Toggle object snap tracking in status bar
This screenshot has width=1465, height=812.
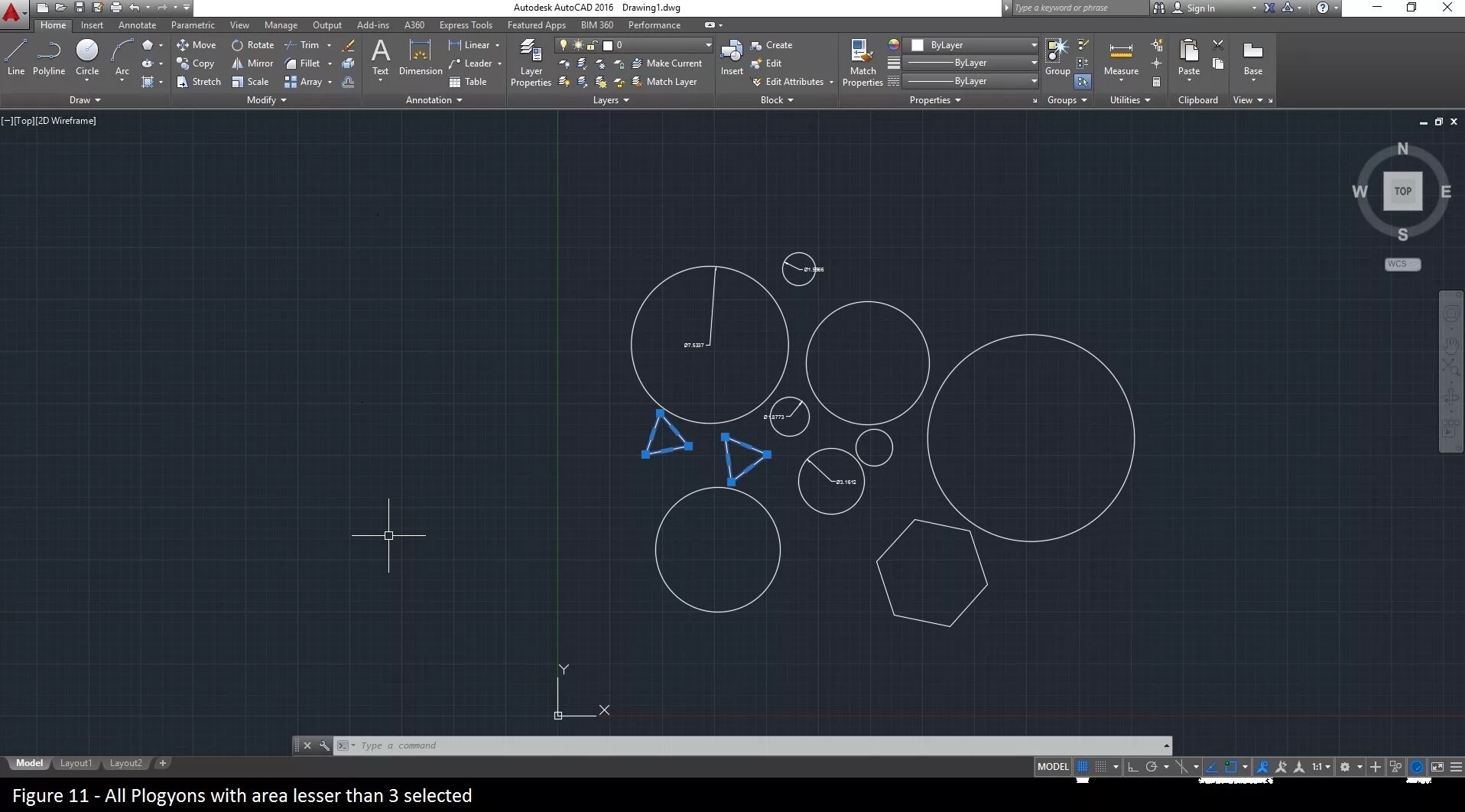(x=1213, y=767)
